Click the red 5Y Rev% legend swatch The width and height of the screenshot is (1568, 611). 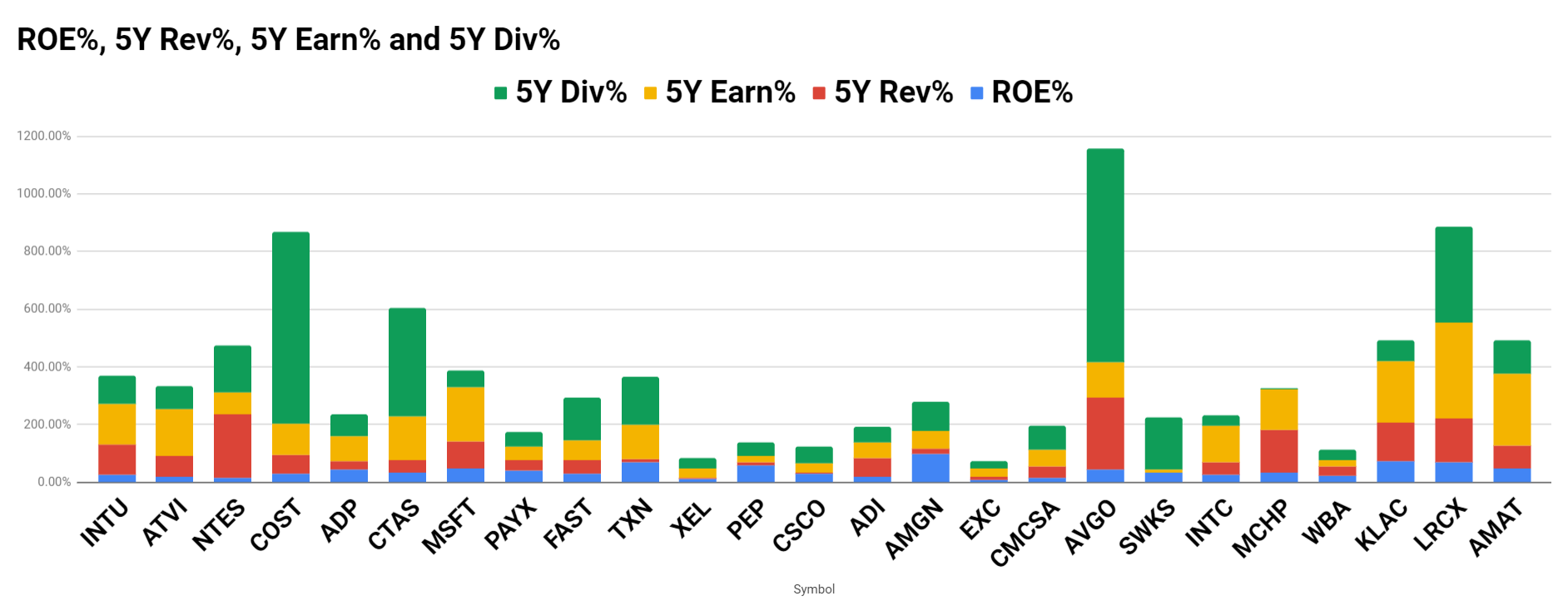(x=819, y=93)
